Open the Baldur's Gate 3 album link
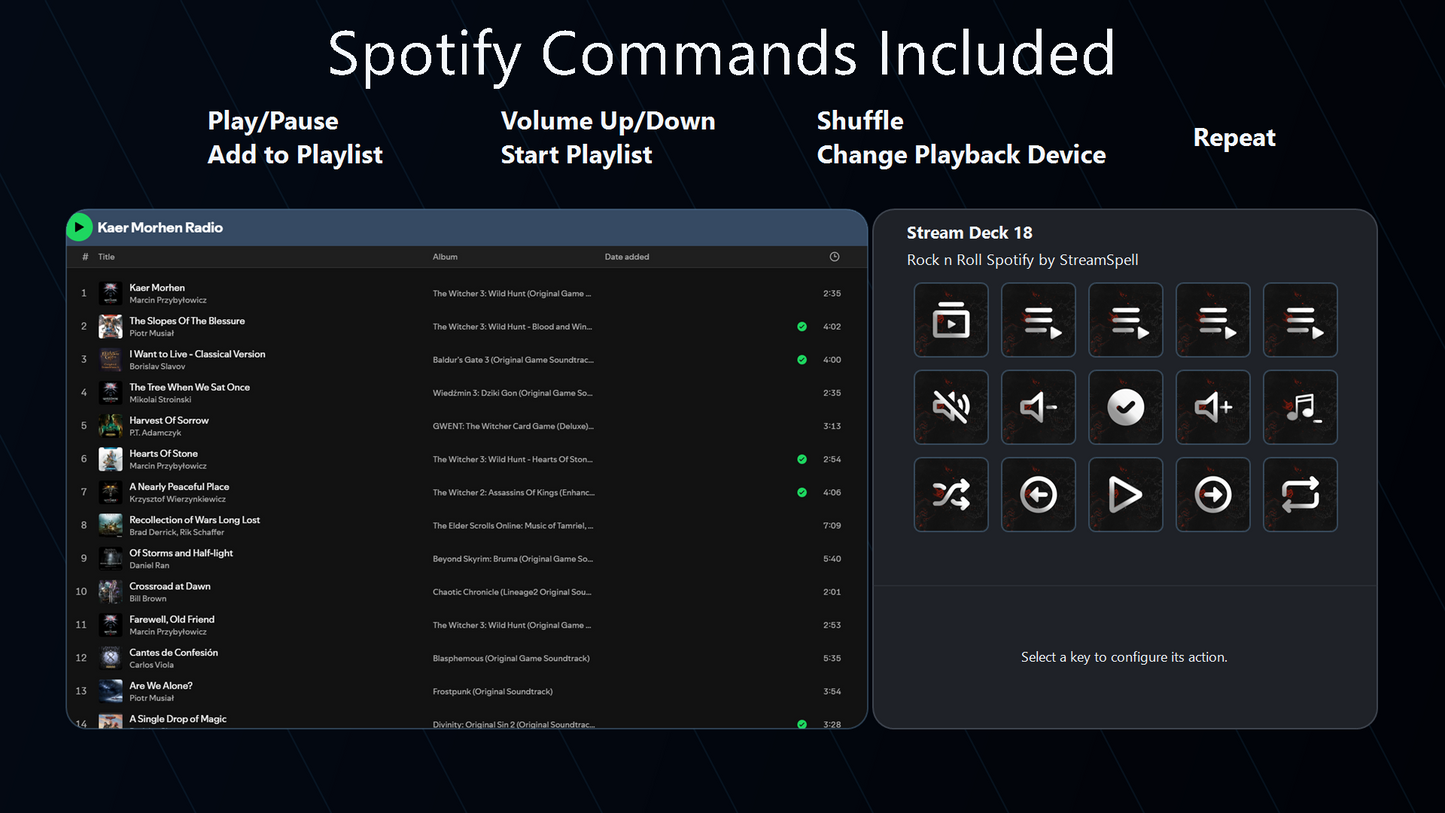The image size is (1445, 813). pos(513,360)
